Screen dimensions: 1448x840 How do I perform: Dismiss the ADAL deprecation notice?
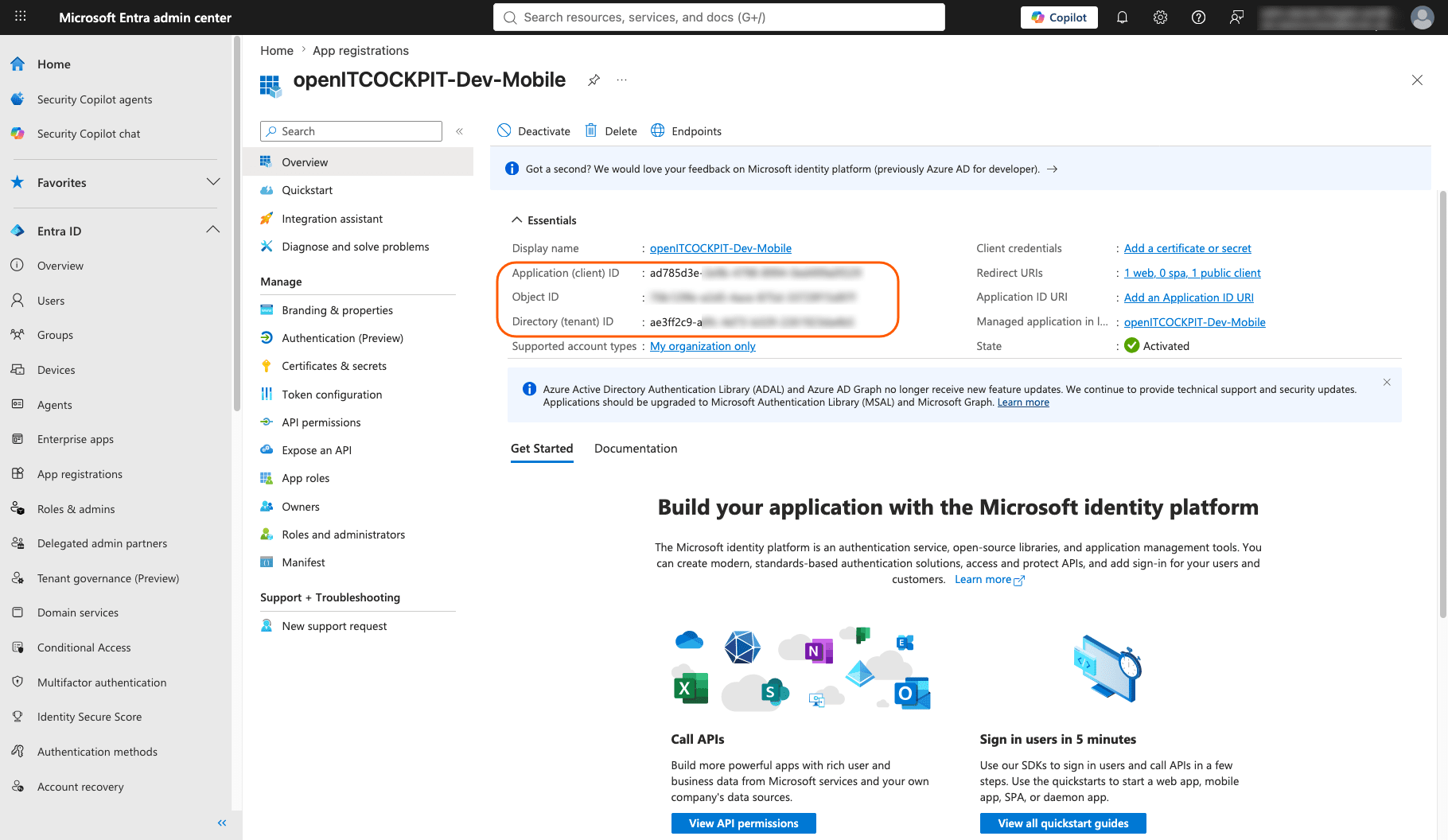1387,383
